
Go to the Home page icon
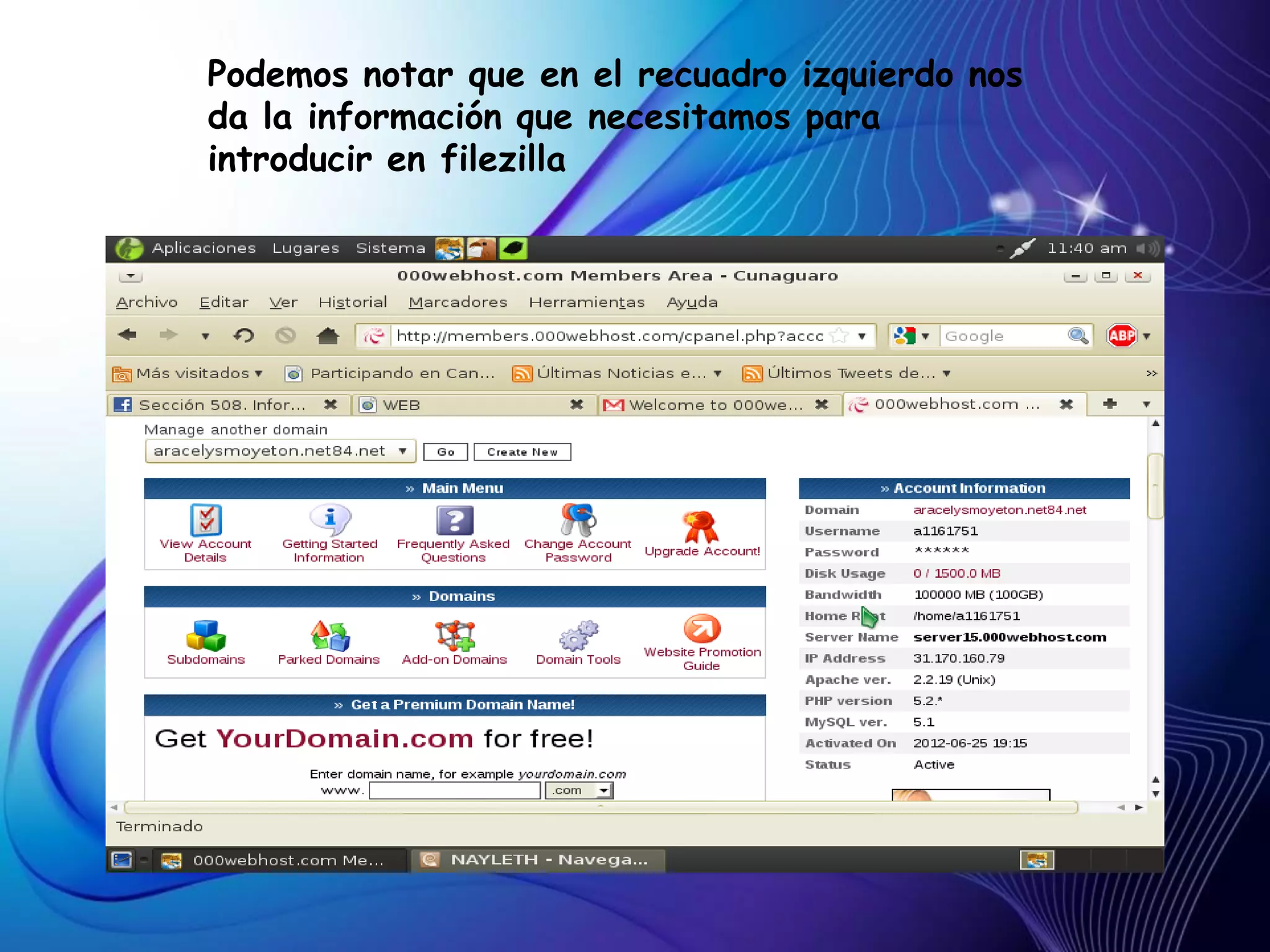[327, 335]
